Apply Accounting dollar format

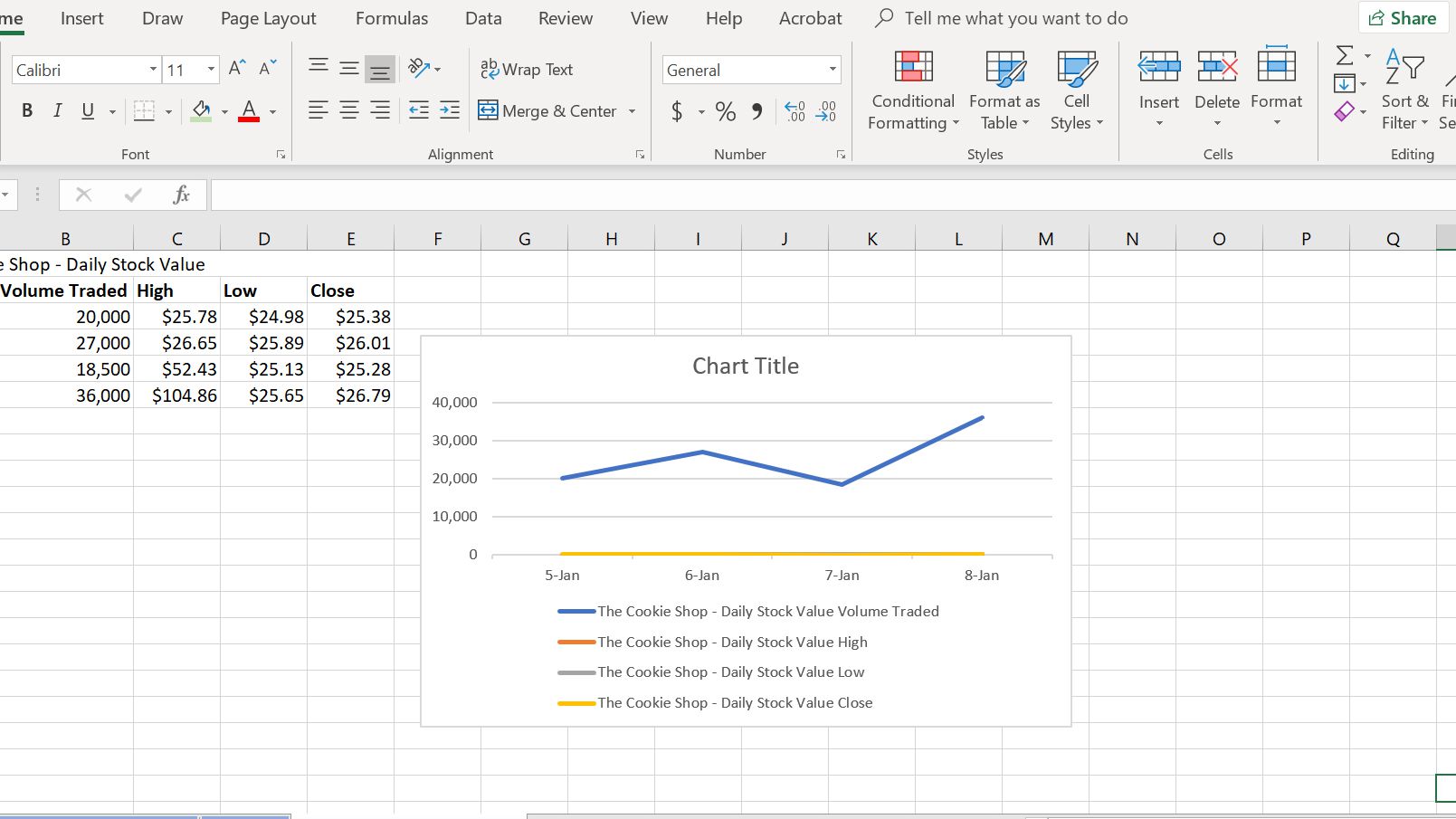click(677, 111)
